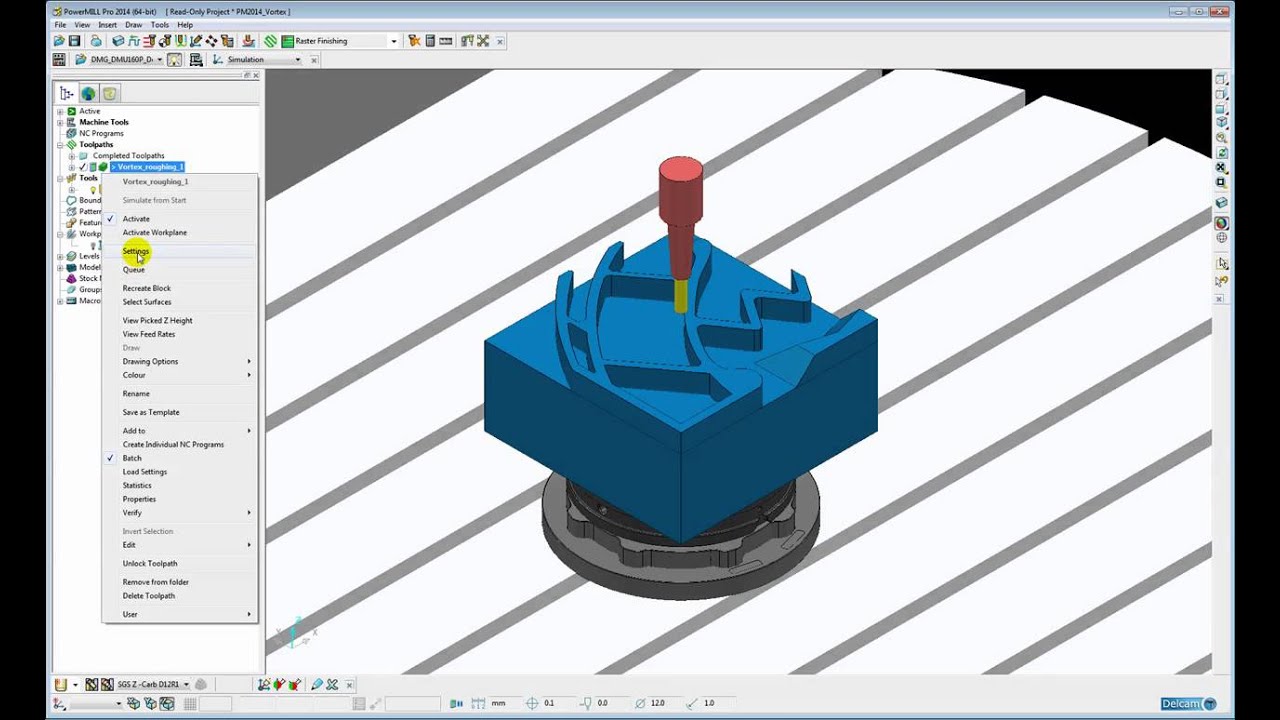Open the Help menu
Viewport: 1280px width, 720px height.
point(185,25)
